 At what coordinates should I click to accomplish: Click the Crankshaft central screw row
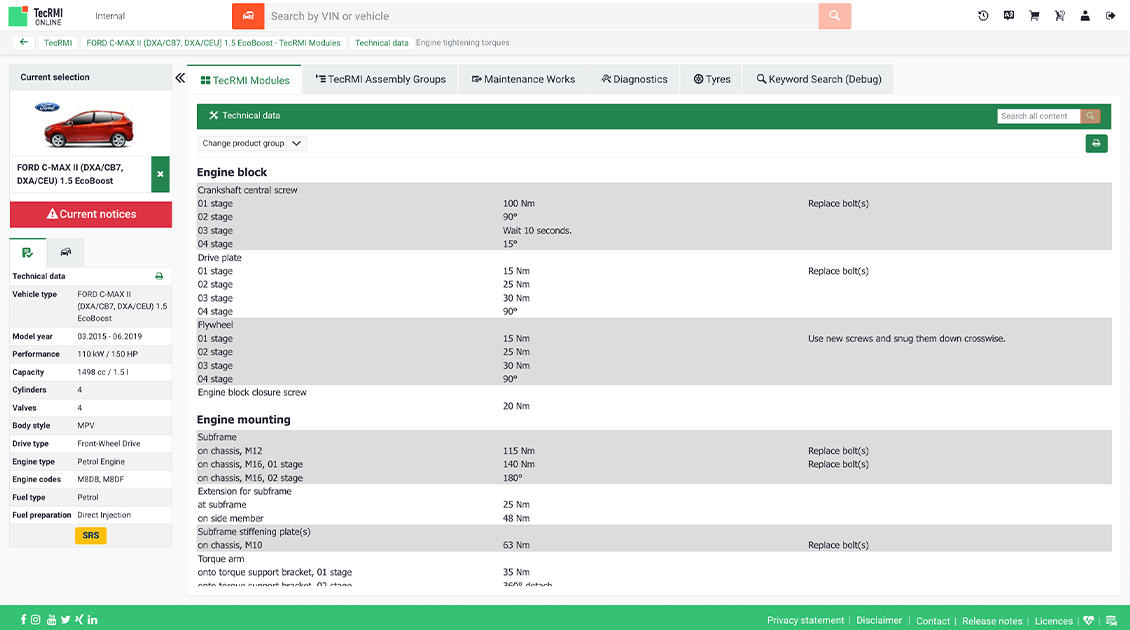[x=654, y=190]
